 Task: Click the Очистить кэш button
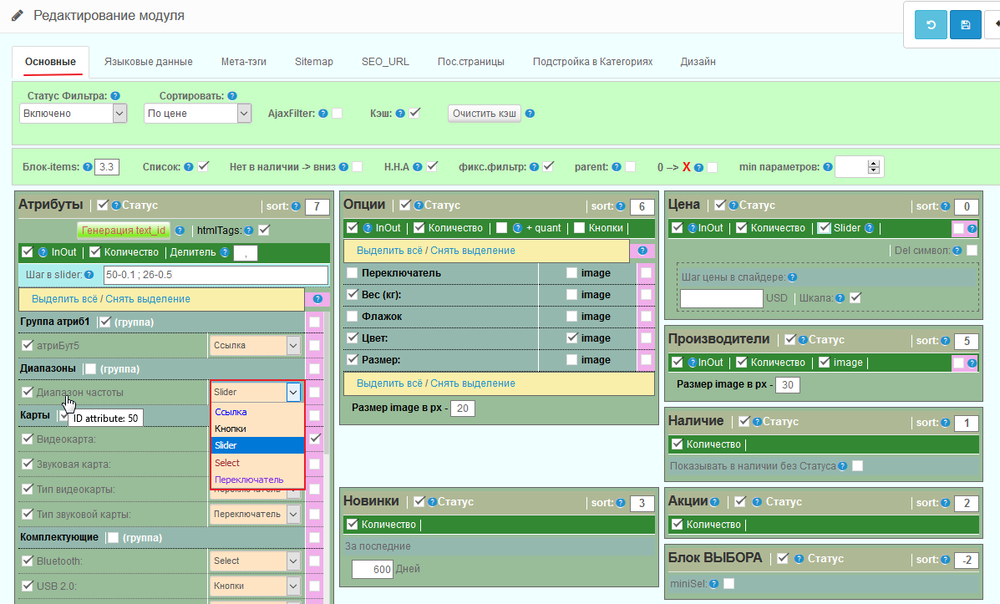(x=484, y=114)
